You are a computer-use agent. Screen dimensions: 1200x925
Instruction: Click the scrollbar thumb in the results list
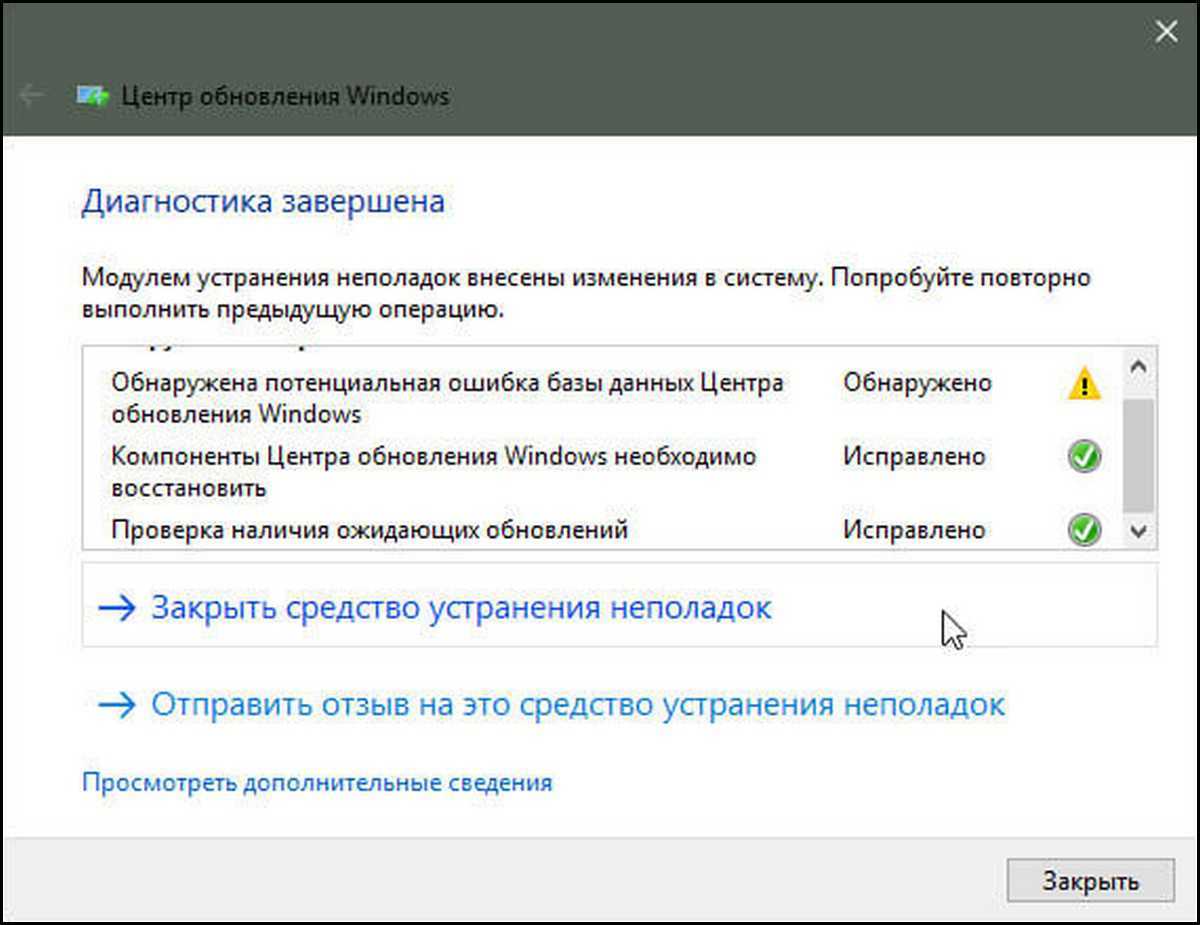1138,455
